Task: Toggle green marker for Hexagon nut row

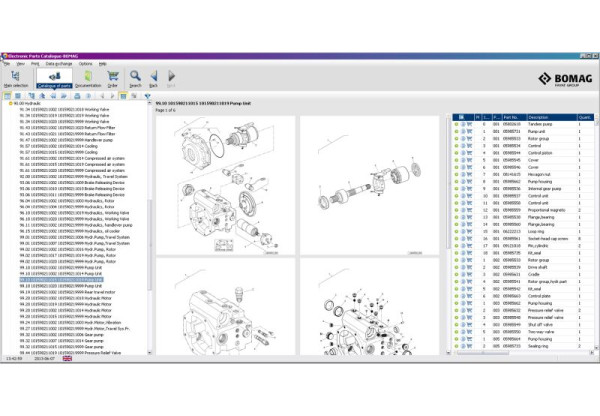Action: pyautogui.click(x=456, y=173)
